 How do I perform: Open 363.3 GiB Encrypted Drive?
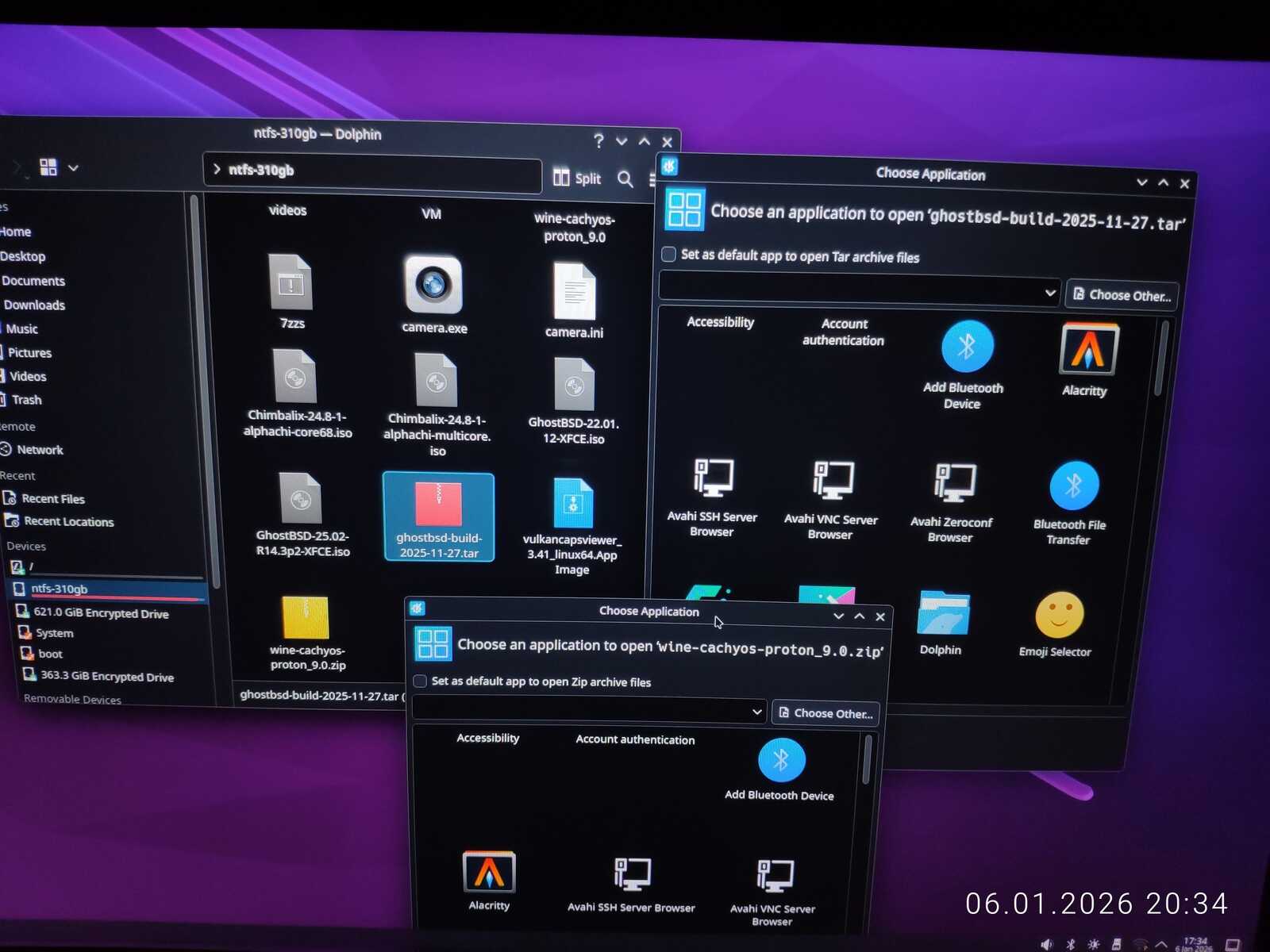click(98, 676)
